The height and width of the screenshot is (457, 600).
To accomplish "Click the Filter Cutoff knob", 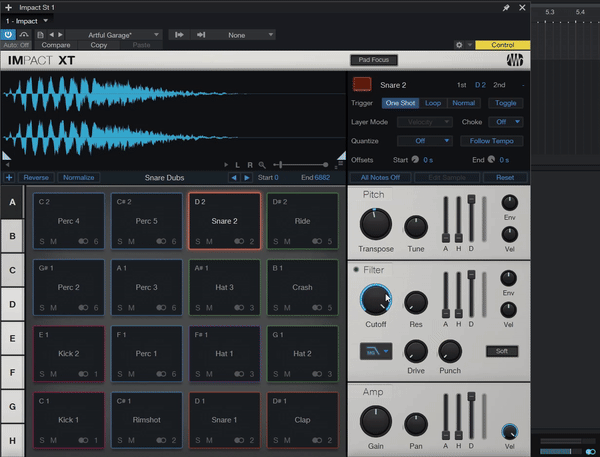I will [375, 300].
